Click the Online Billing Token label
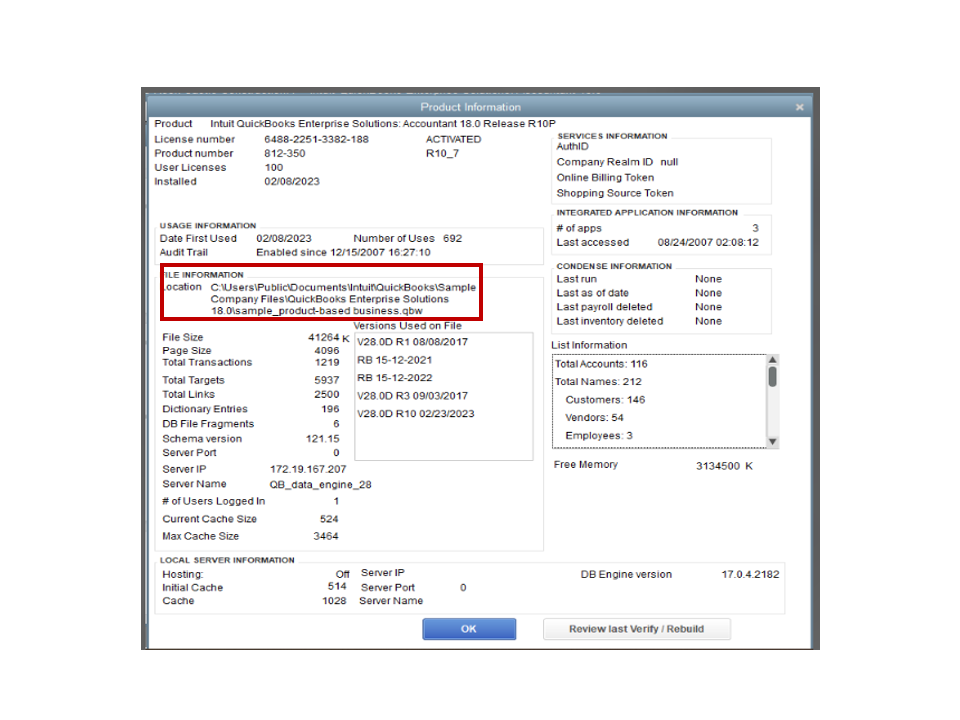 click(x=606, y=178)
